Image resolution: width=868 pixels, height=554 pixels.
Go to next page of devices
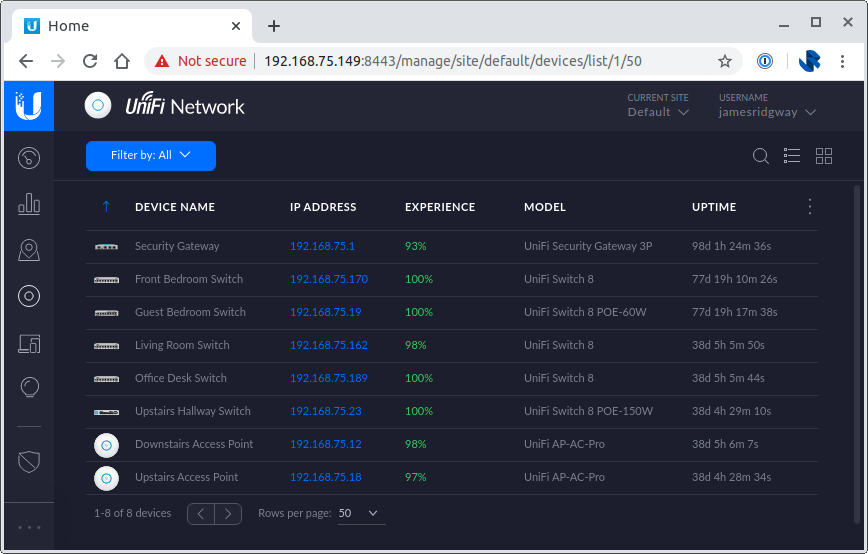pos(228,514)
